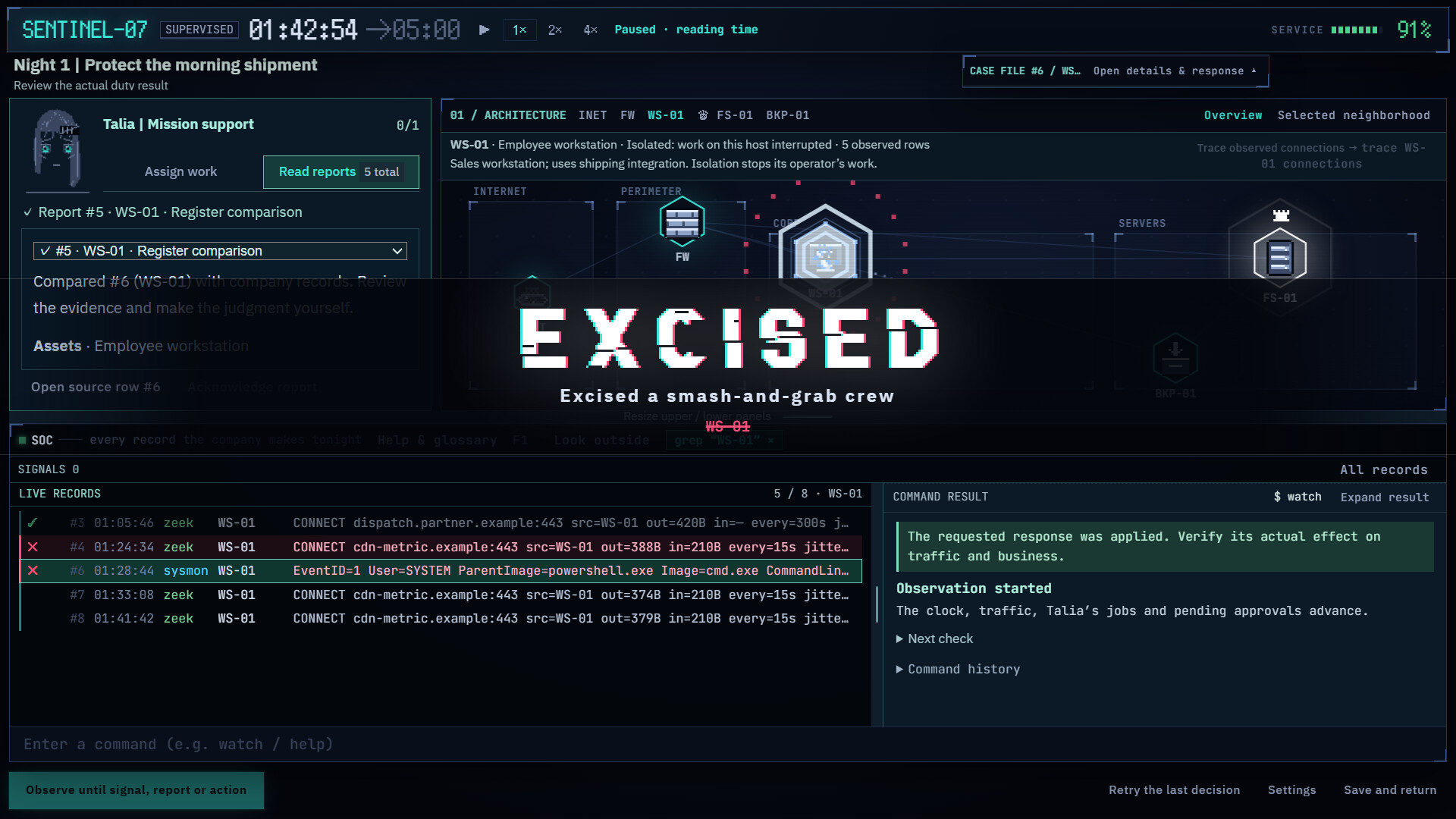Image resolution: width=1456 pixels, height=819 pixels.
Task: Click Observe until signal, report or action
Action: (x=136, y=790)
